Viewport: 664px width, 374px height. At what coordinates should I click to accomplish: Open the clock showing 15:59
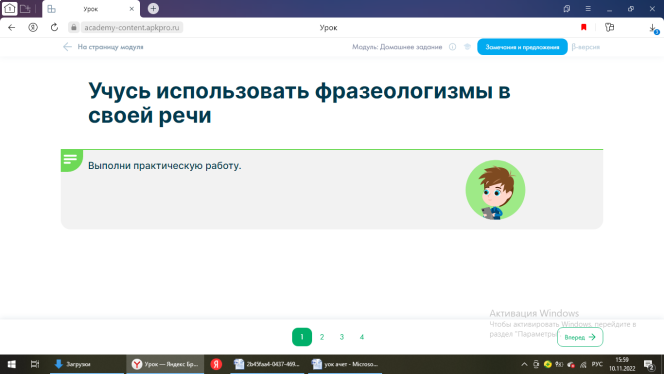[622, 364]
